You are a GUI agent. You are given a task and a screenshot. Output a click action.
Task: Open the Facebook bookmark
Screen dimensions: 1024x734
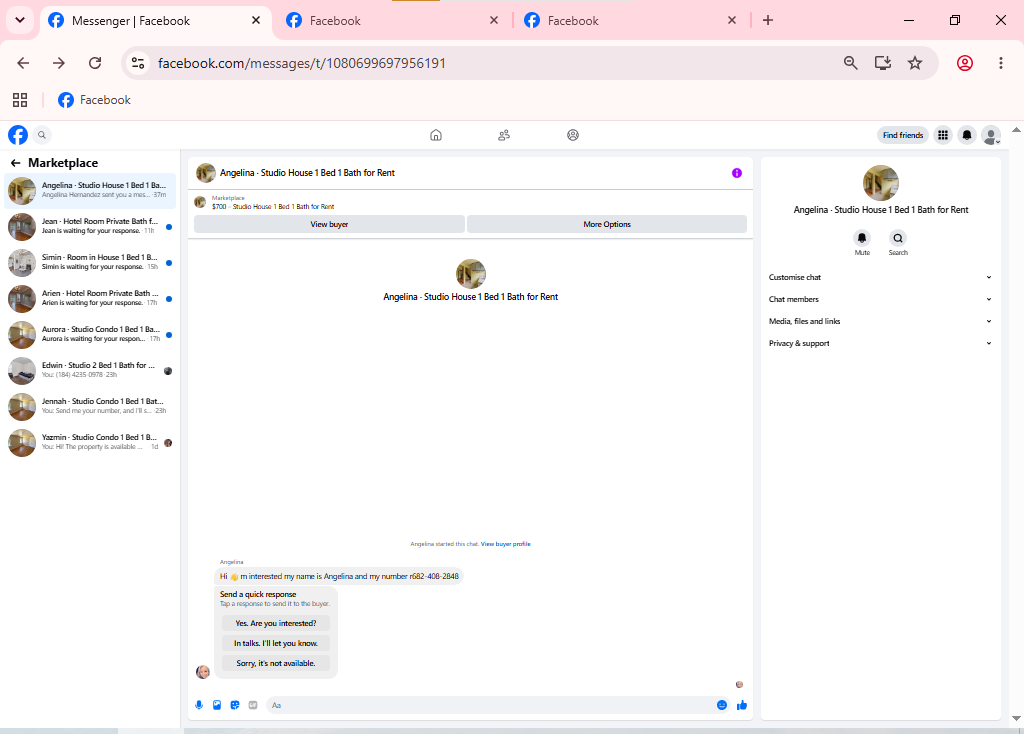click(x=94, y=100)
